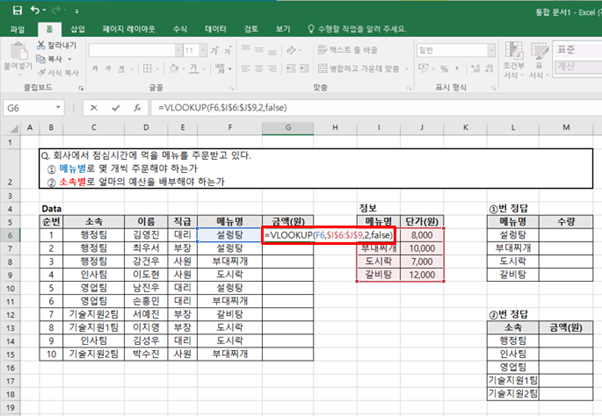Click the percent style icon
The width and height of the screenshot is (602, 416).
[x=444, y=69]
